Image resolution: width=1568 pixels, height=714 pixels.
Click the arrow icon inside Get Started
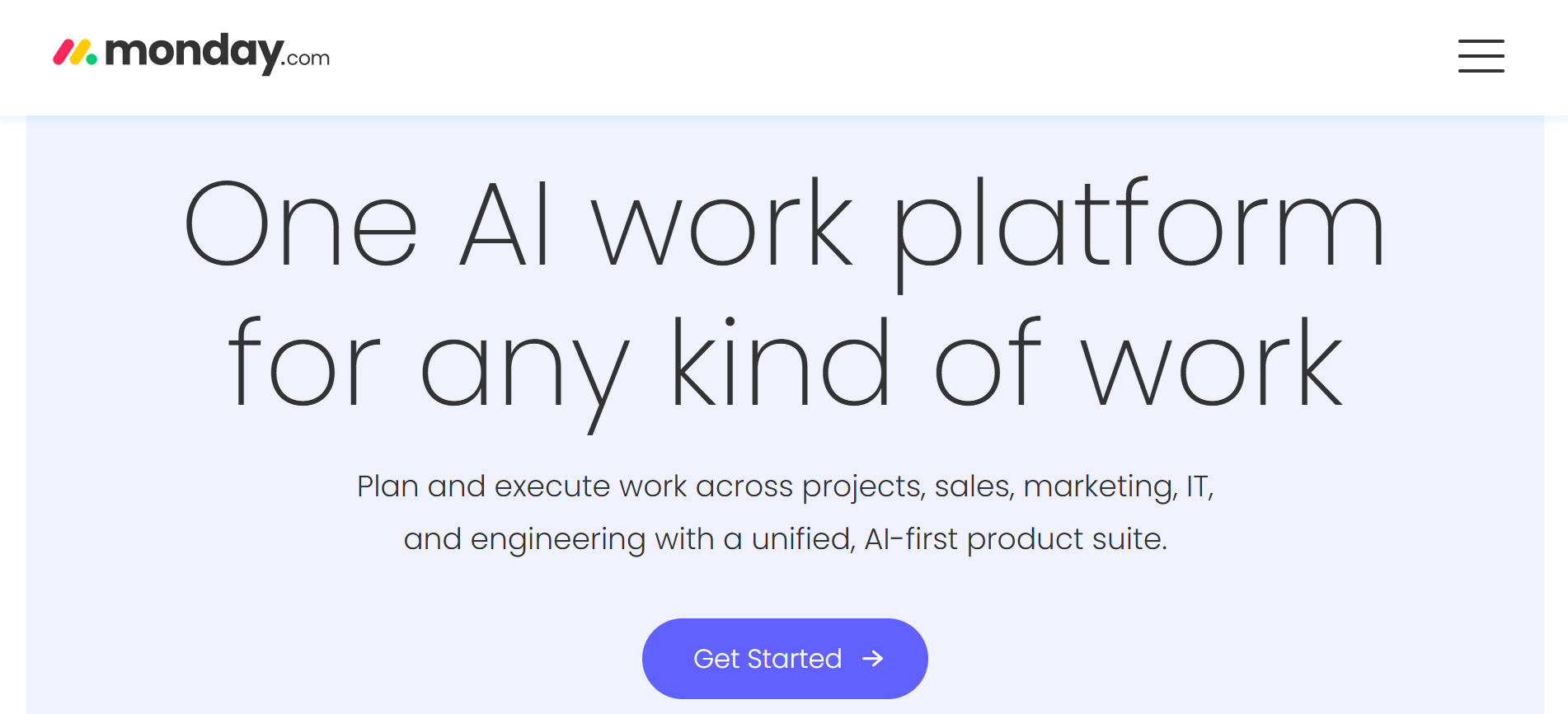point(872,659)
